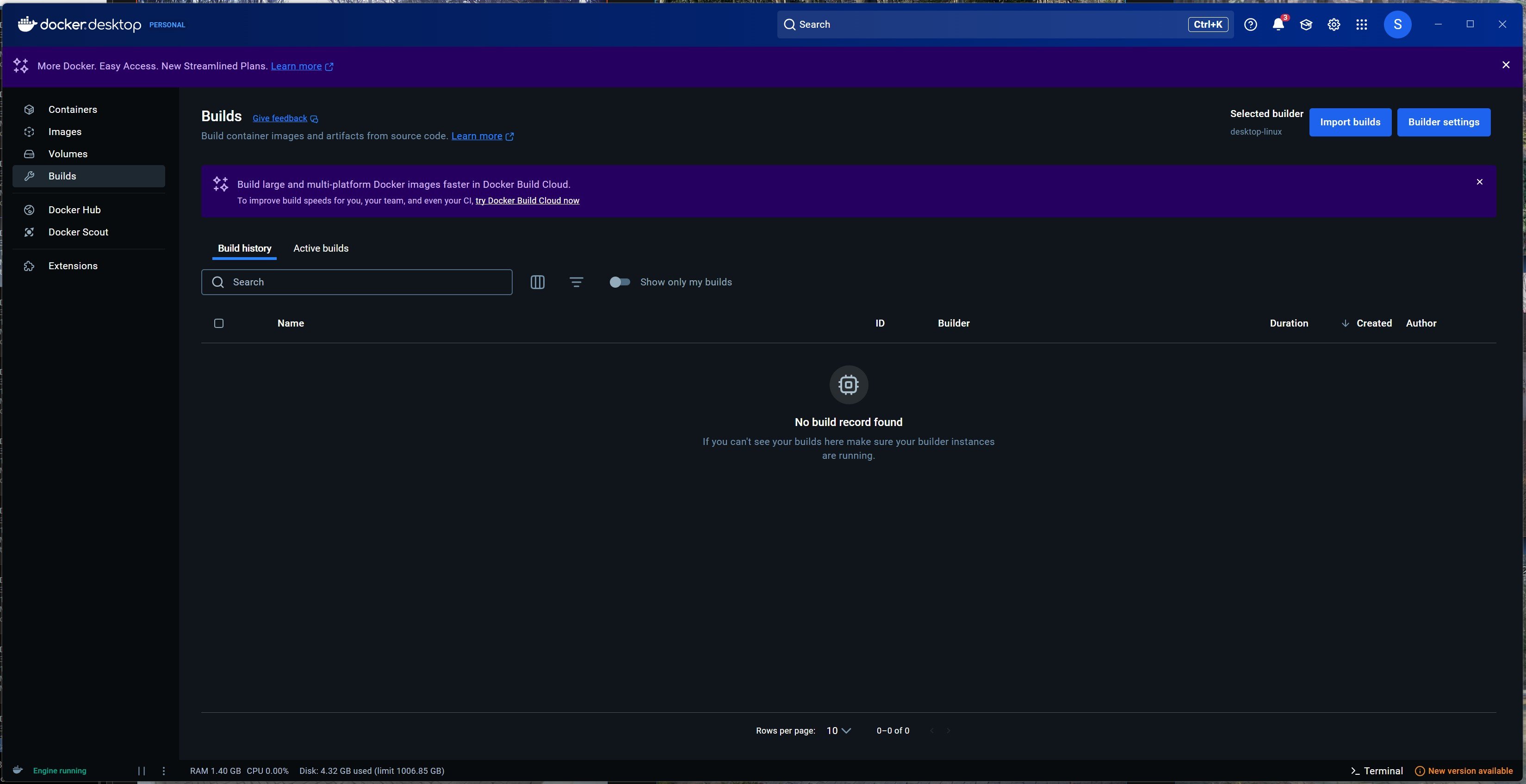
Task: Open Docker Hub from the sidebar
Action: [x=88, y=210]
